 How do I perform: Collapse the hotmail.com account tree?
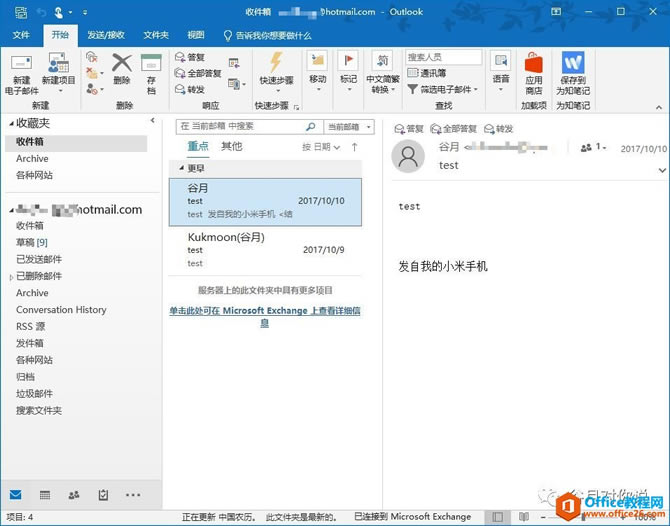[12, 210]
